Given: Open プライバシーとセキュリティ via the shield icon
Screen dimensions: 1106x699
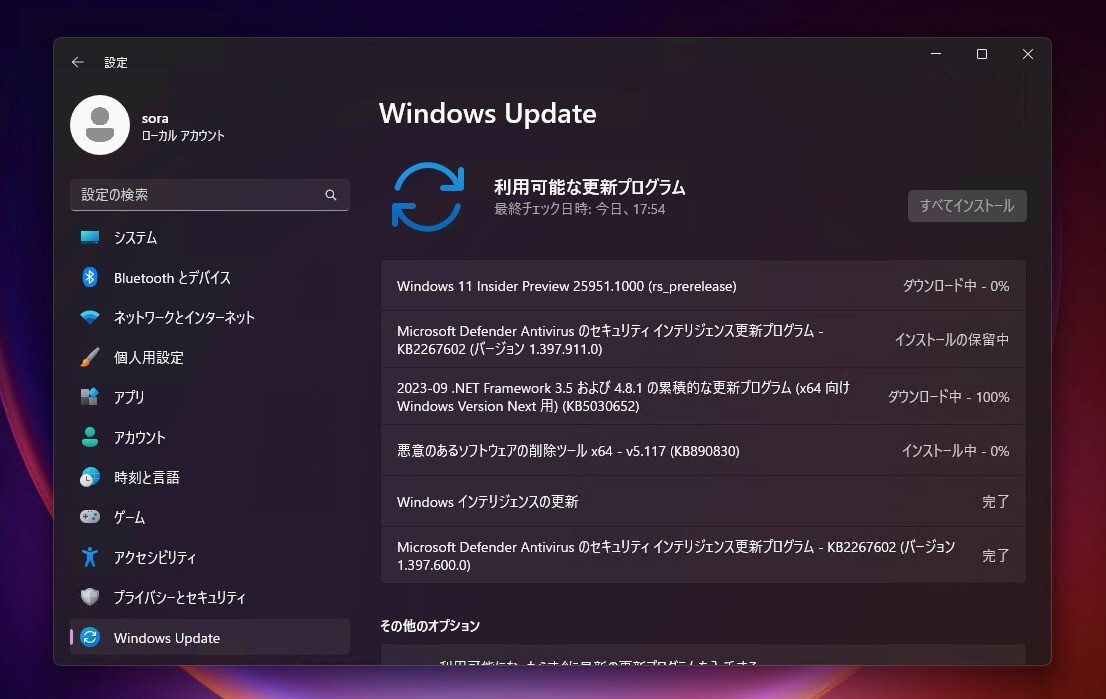Looking at the screenshot, I should (89, 597).
